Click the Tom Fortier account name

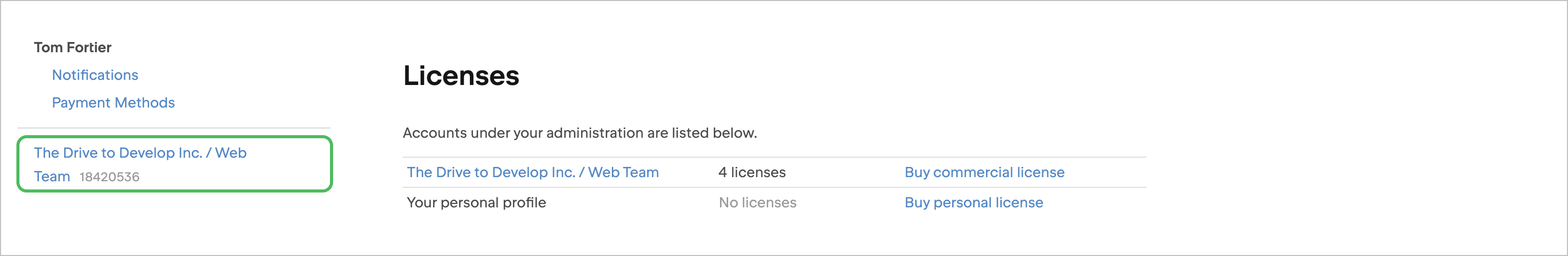72,48
